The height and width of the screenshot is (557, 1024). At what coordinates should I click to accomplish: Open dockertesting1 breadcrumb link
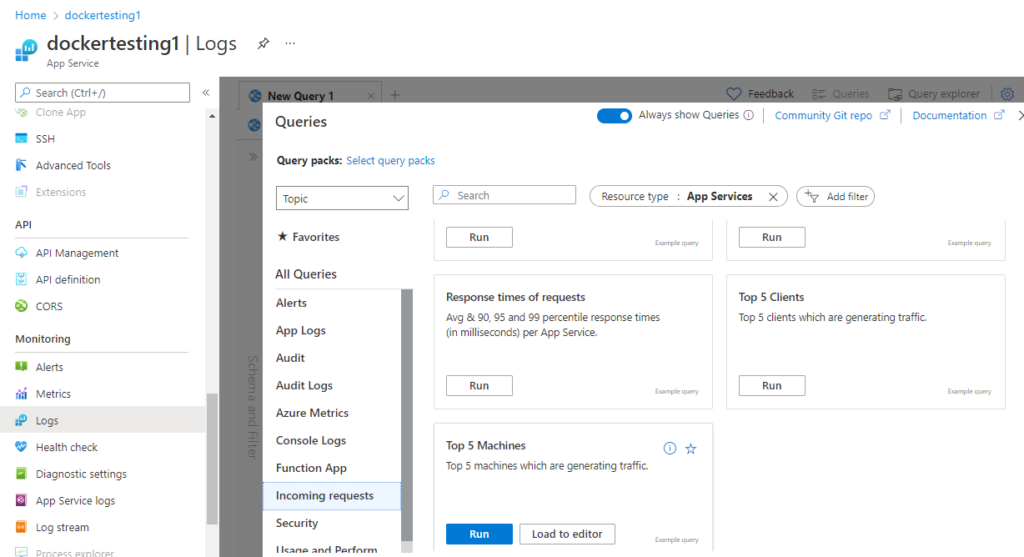coord(103,15)
